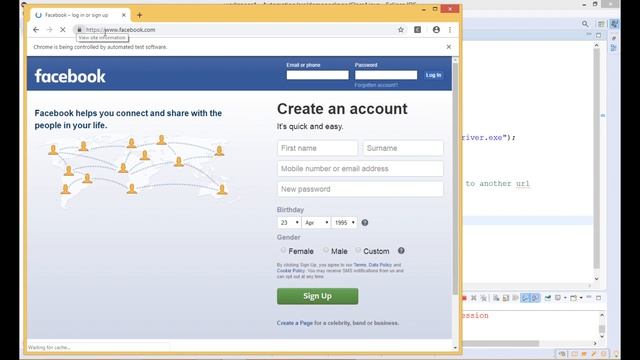Open the Chrome profile avatar icon
The height and width of the screenshot is (360, 640).
[x=436, y=29]
